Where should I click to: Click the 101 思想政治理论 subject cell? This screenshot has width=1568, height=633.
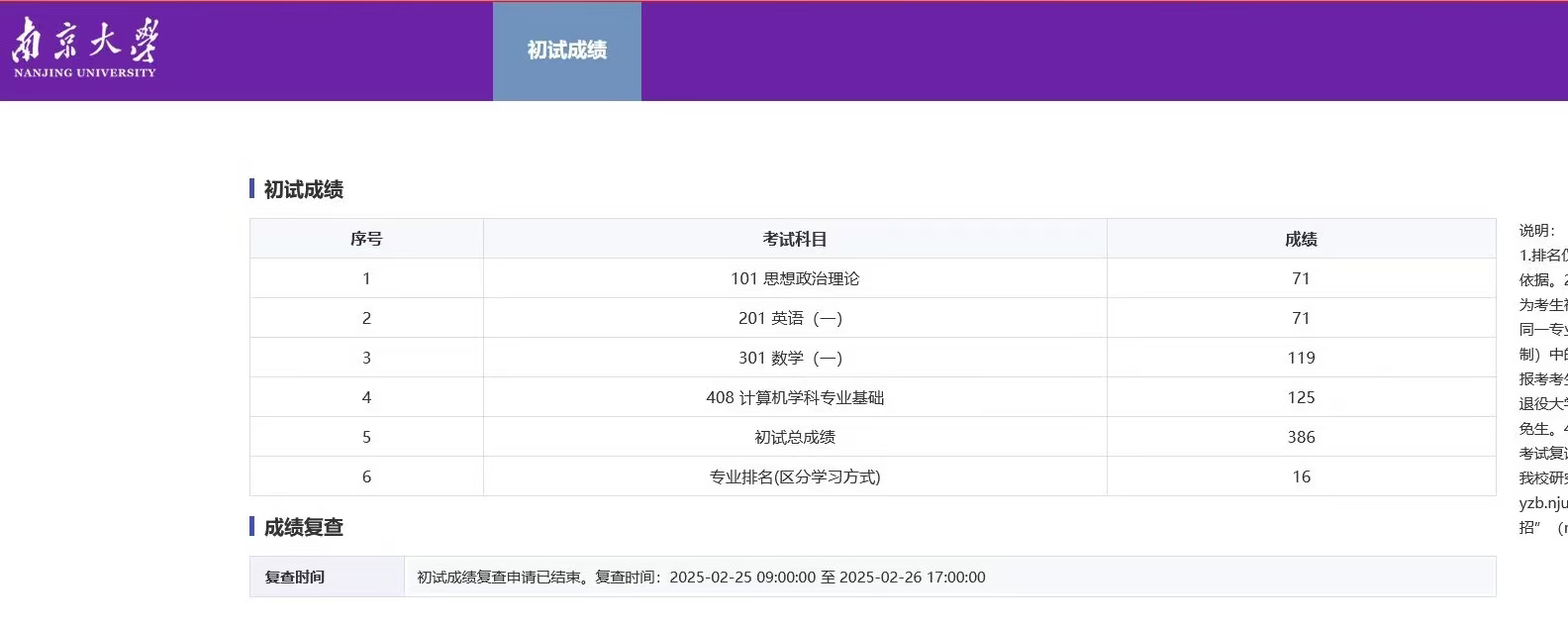794,278
